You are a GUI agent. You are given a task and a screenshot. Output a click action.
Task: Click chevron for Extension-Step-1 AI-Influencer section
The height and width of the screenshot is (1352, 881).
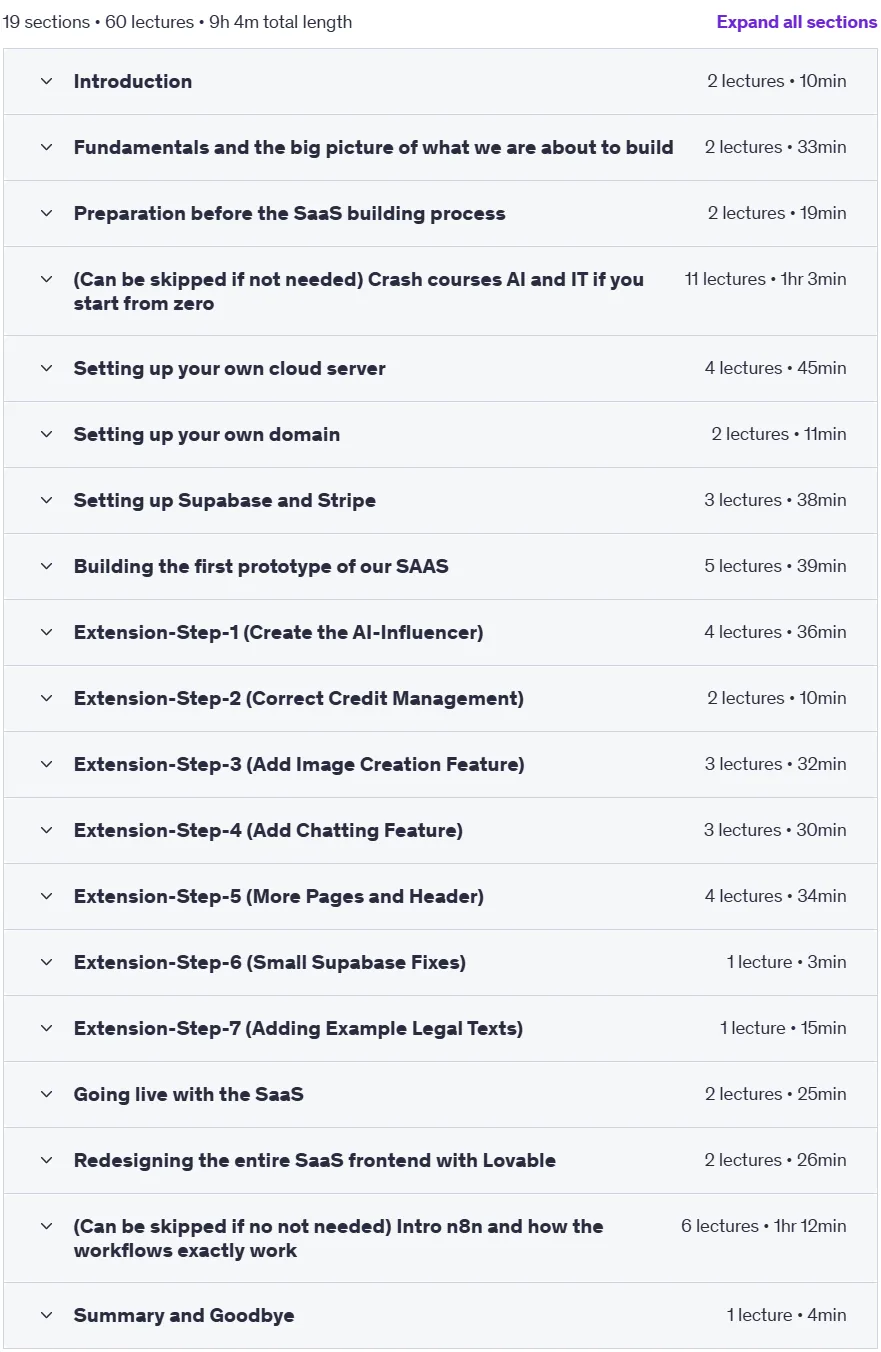click(x=46, y=632)
